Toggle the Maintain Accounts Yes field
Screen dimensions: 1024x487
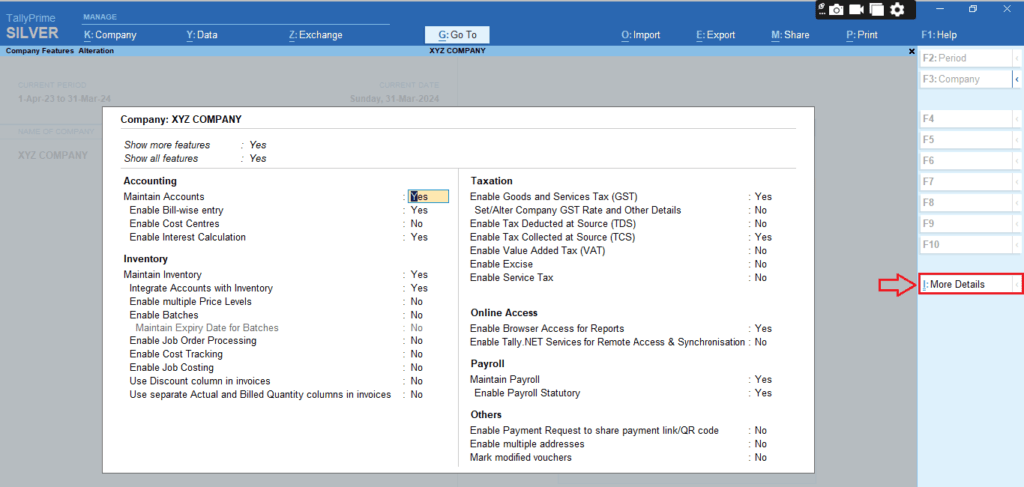pyautogui.click(x=428, y=196)
